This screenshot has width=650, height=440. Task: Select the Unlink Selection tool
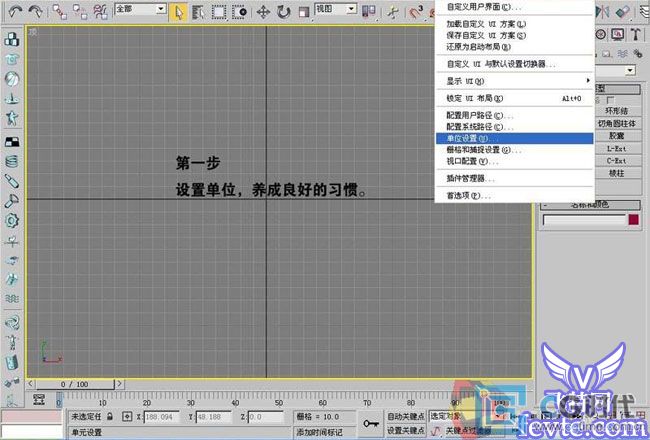click(x=80, y=12)
